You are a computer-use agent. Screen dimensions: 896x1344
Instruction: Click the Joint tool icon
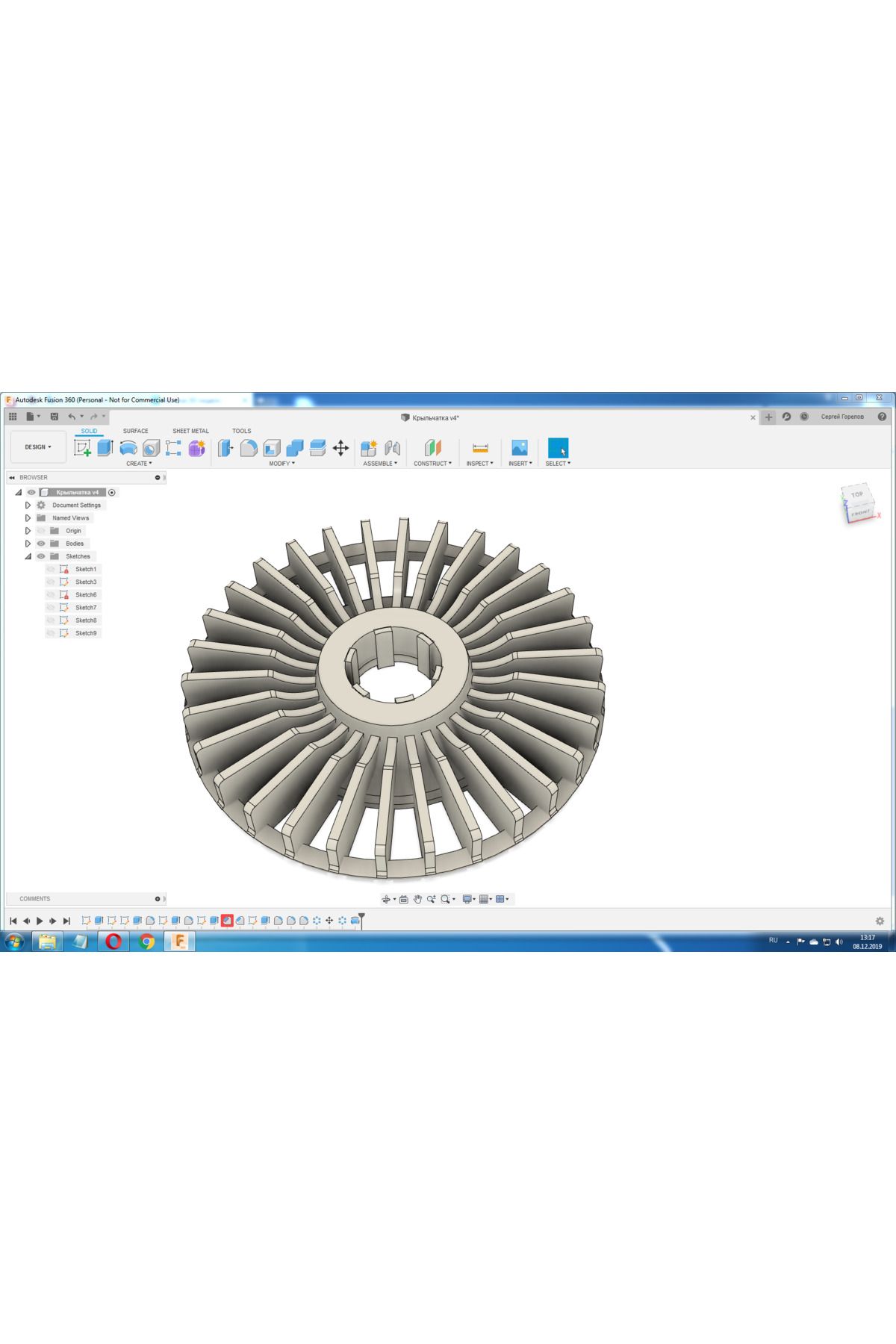point(392,447)
